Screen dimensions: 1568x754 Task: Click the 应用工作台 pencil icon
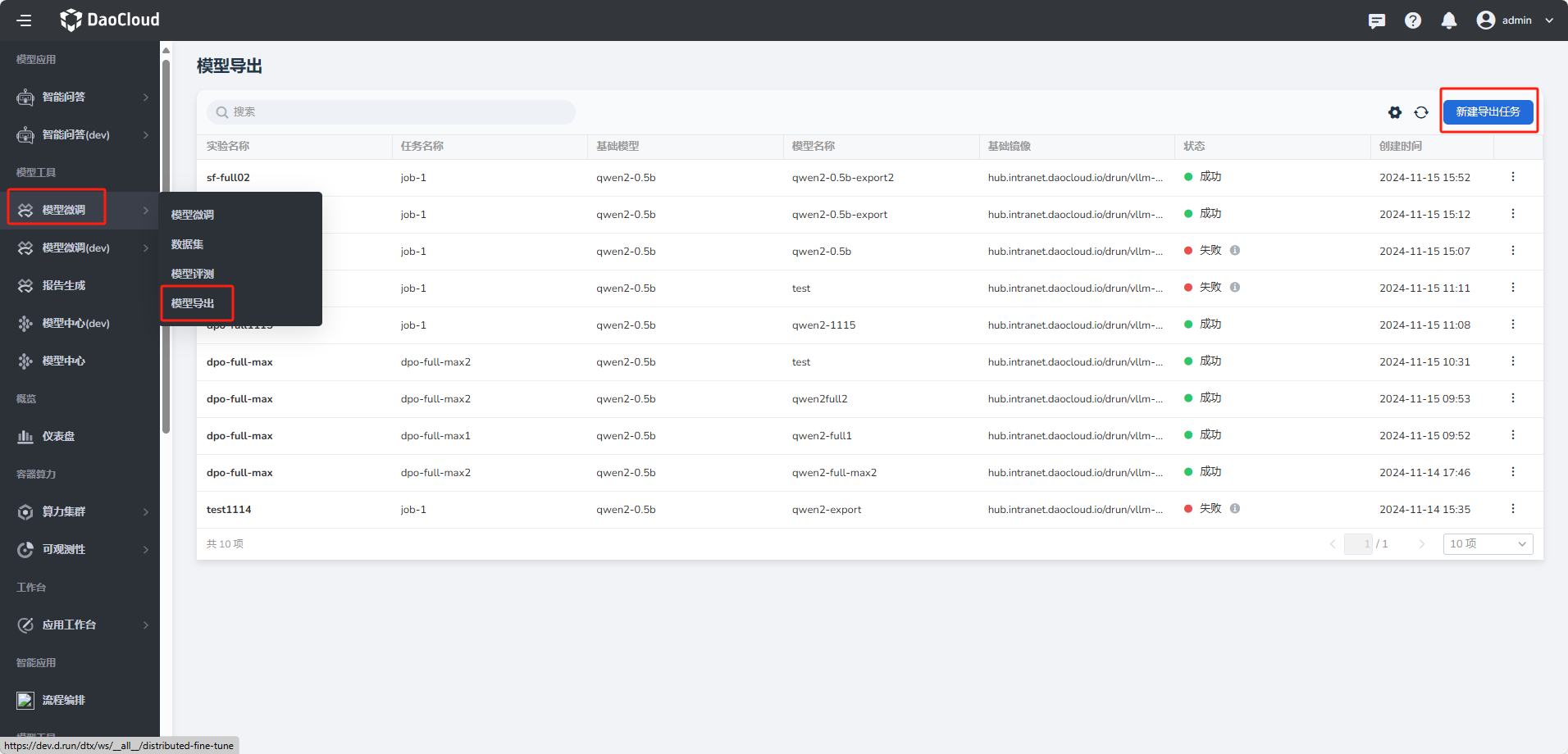click(x=25, y=625)
